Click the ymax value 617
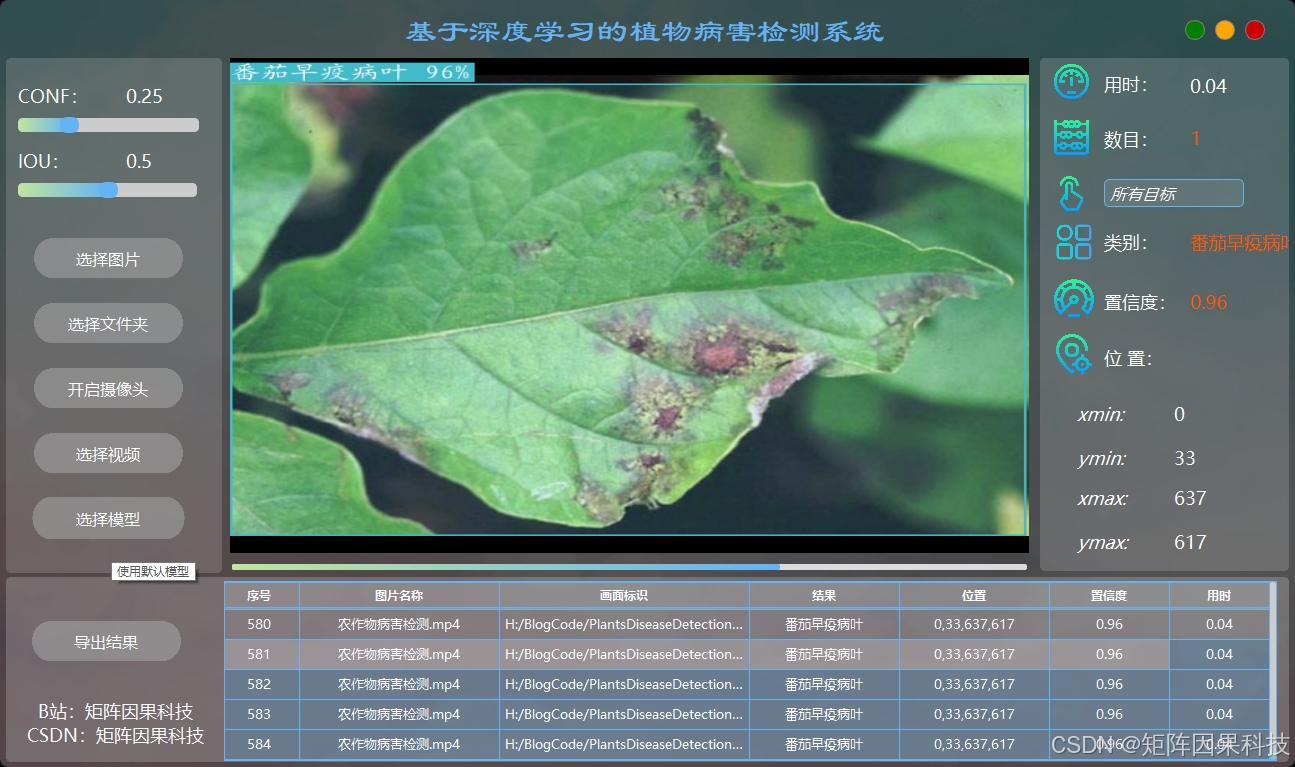 [x=1190, y=542]
